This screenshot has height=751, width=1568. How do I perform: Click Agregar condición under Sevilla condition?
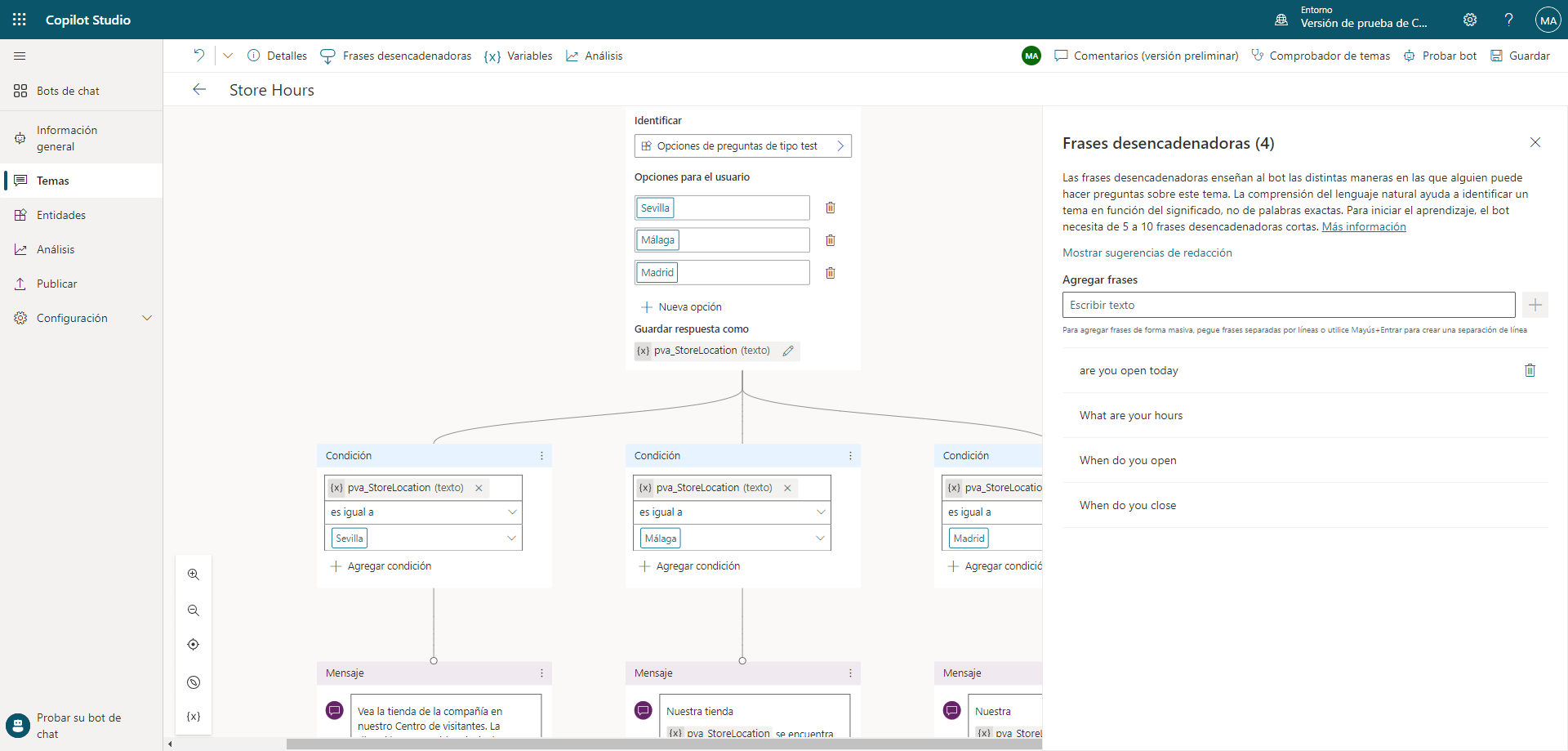[381, 566]
